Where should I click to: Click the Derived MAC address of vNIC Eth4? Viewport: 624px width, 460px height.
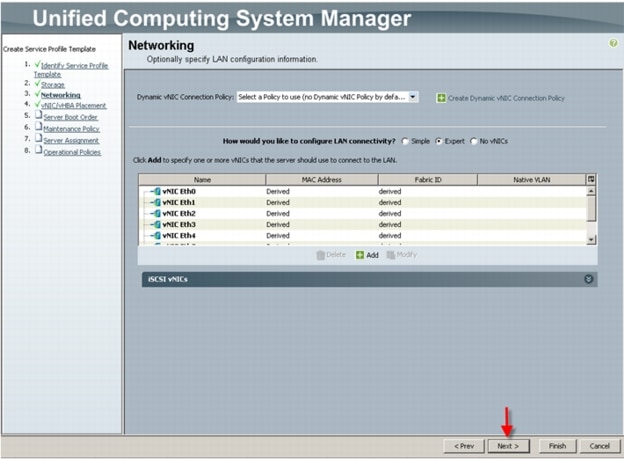(x=278, y=236)
